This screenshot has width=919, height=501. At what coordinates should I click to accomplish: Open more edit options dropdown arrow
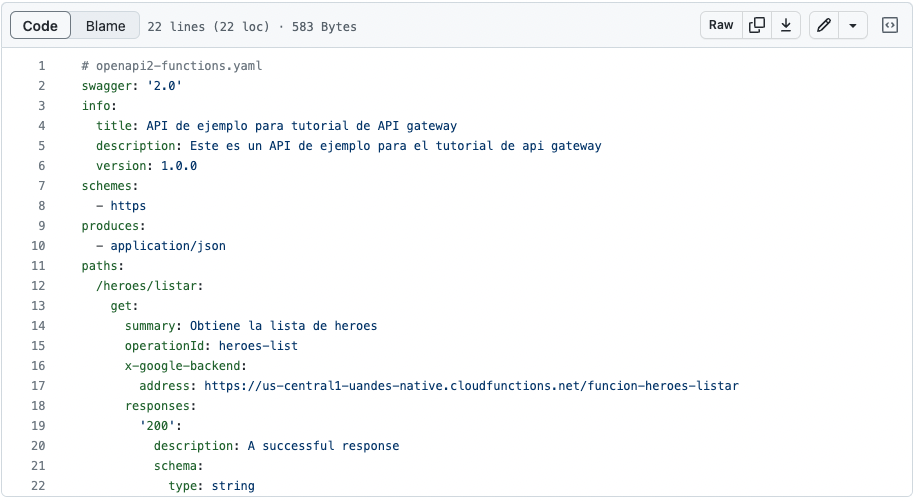pos(853,25)
